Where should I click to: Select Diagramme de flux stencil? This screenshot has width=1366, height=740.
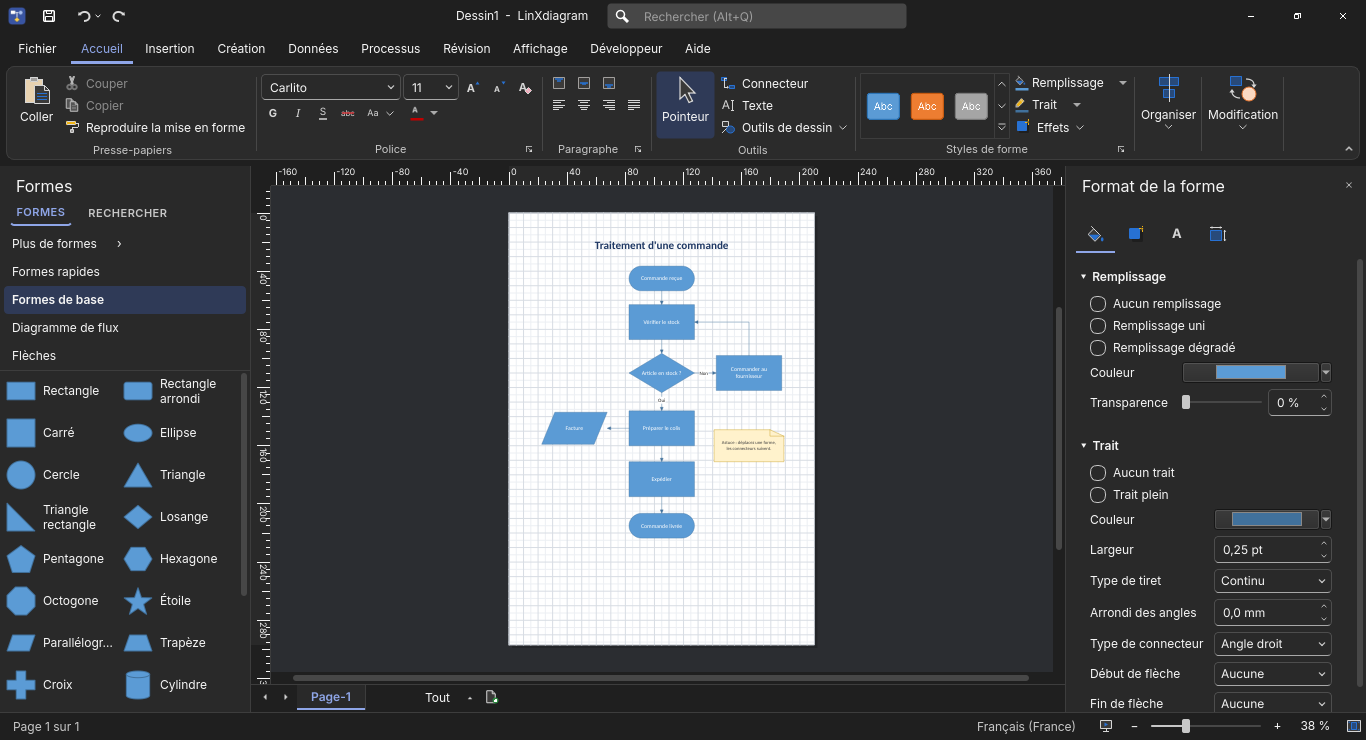click(x=125, y=328)
